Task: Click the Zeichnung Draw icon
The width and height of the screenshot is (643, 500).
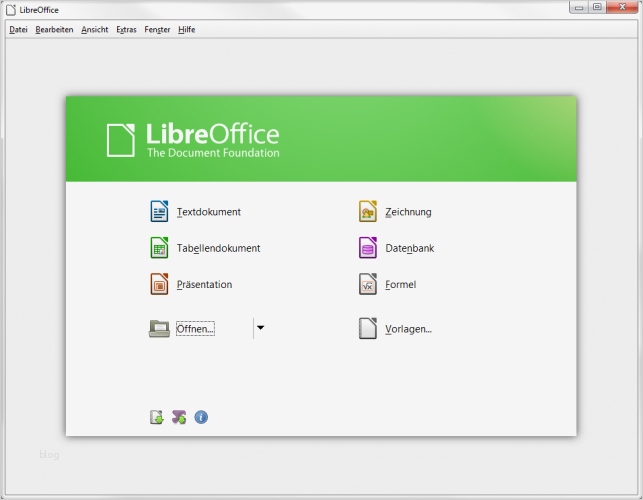Action: (x=368, y=211)
